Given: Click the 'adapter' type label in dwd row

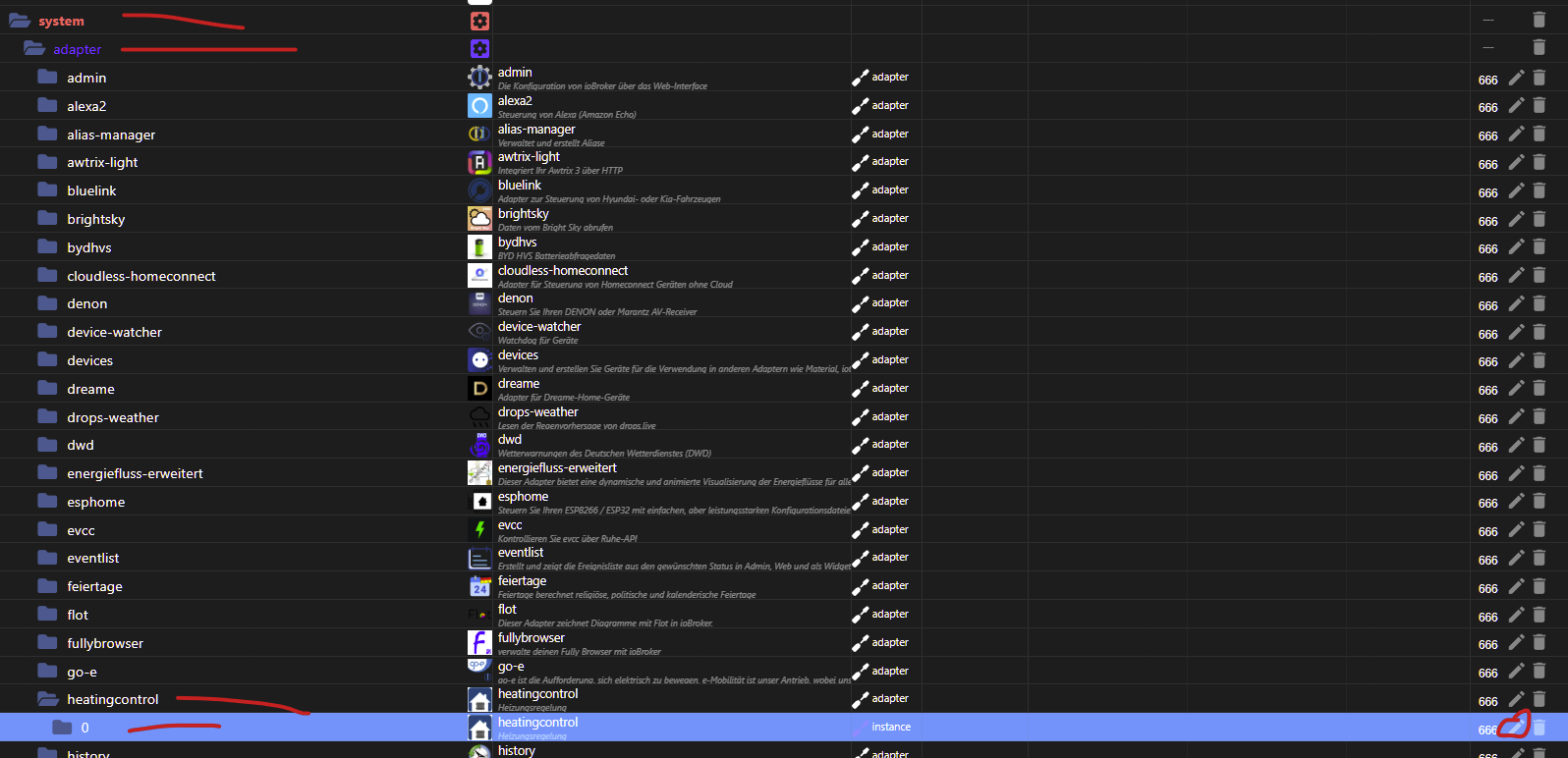Looking at the screenshot, I should click(x=890, y=444).
